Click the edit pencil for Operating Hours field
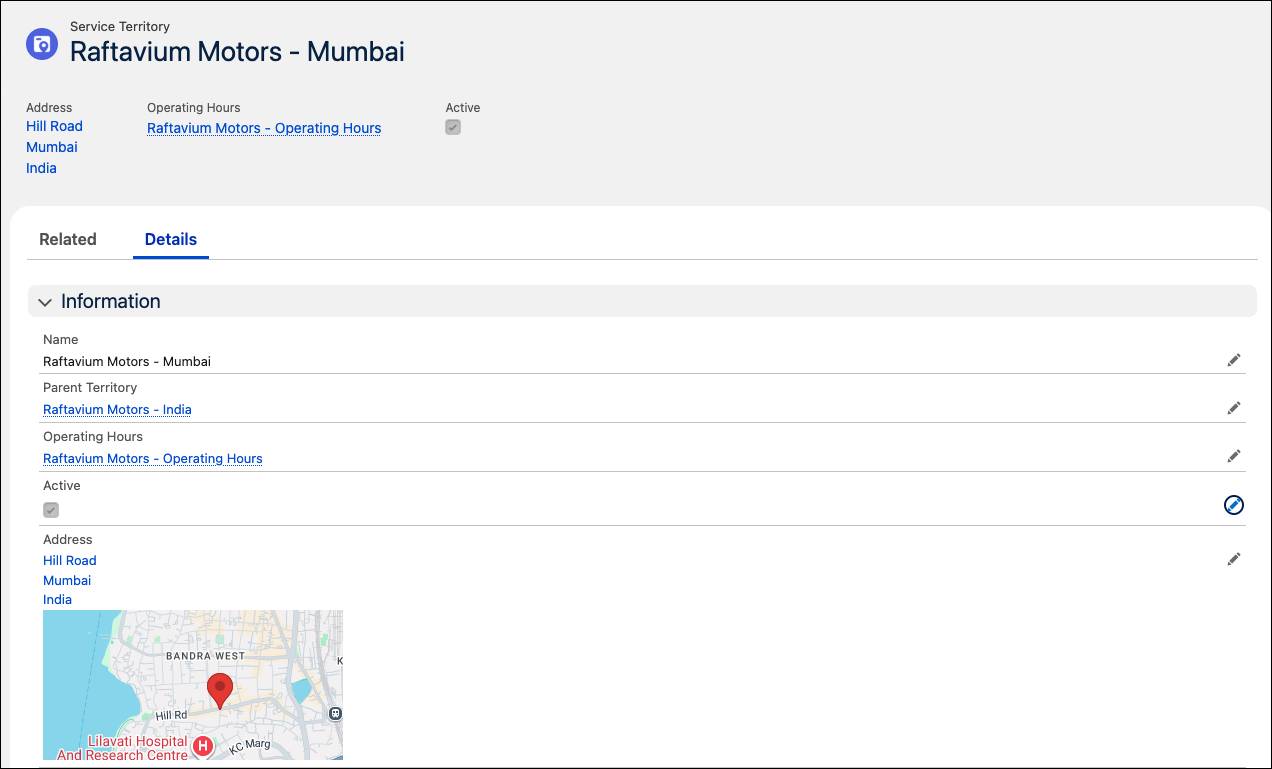Screen dimensions: 1272x769 click(x=1234, y=456)
